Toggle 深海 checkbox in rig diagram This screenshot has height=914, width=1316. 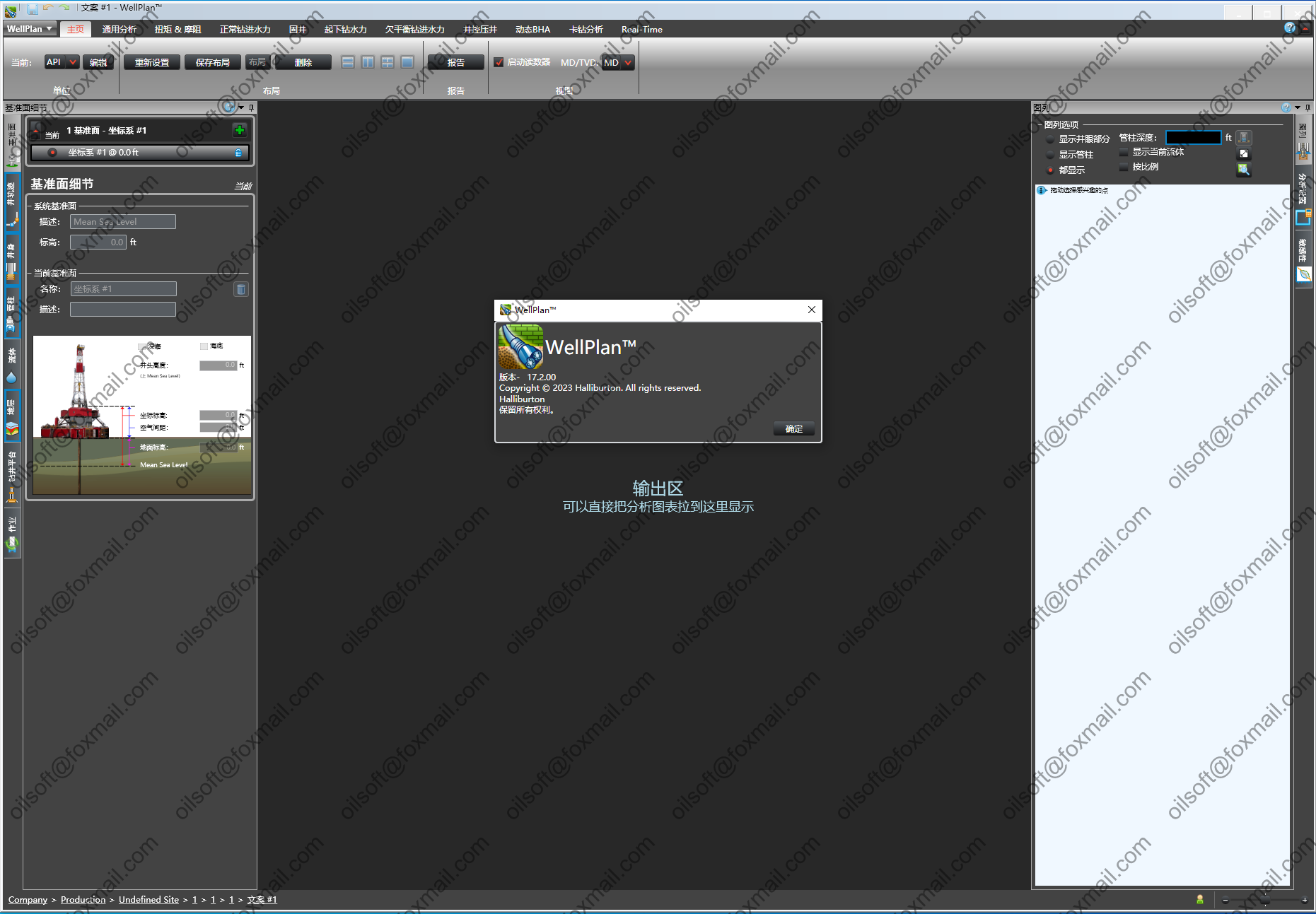click(142, 346)
